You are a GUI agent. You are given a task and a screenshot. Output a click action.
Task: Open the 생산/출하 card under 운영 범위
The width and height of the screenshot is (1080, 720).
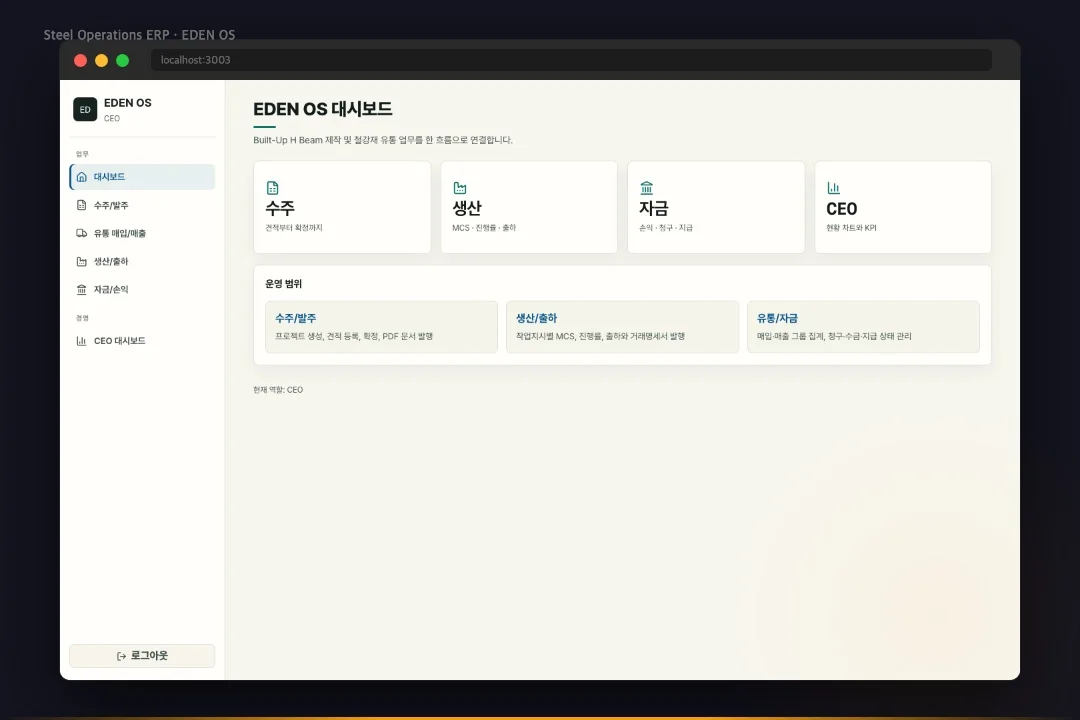[623, 327]
